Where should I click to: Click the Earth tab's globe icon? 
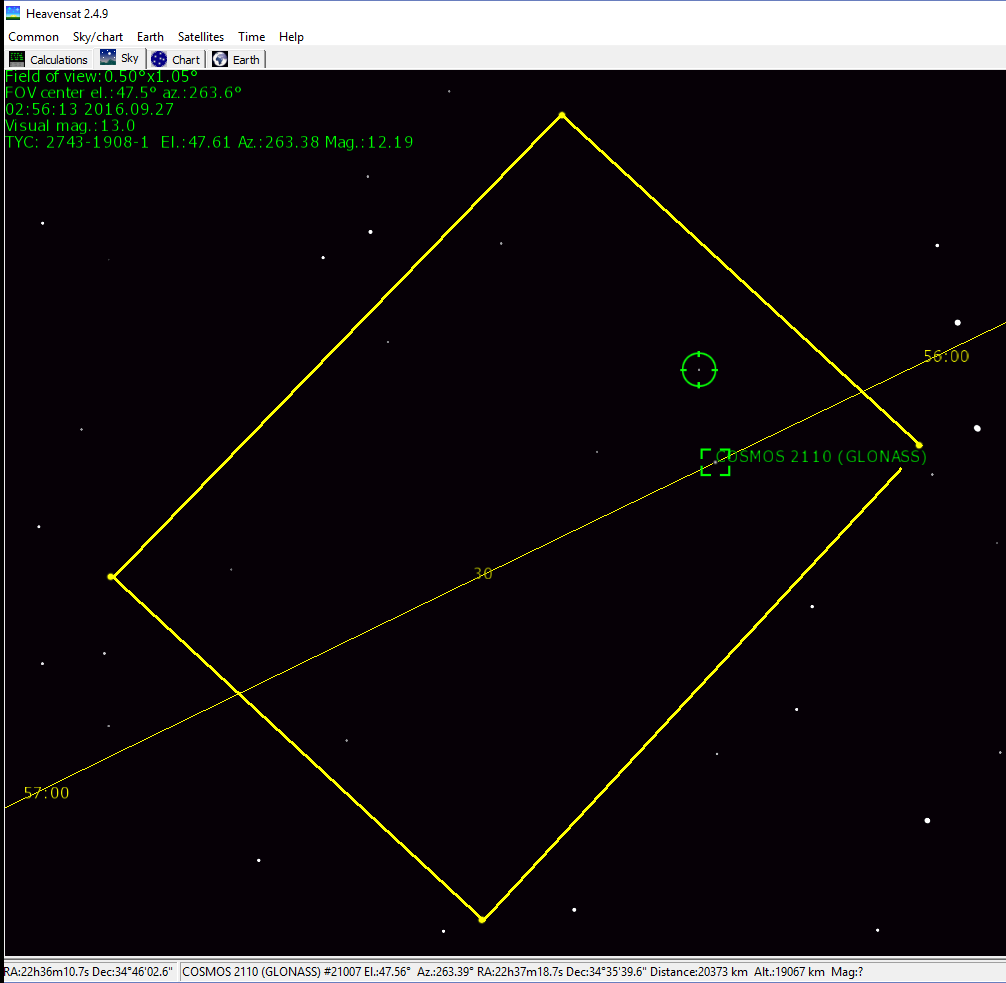(x=219, y=59)
